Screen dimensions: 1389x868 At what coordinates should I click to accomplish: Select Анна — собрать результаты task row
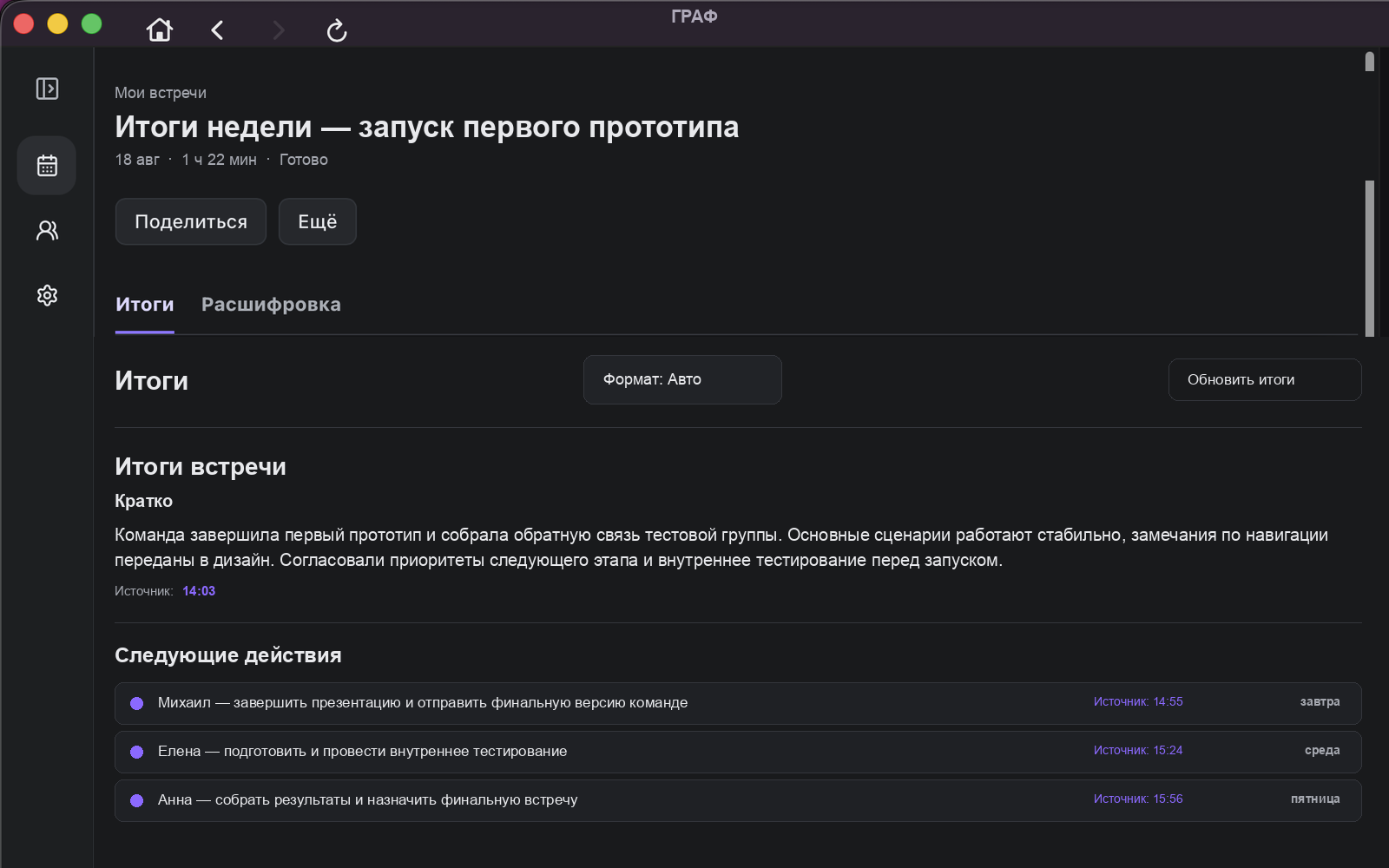(x=738, y=800)
